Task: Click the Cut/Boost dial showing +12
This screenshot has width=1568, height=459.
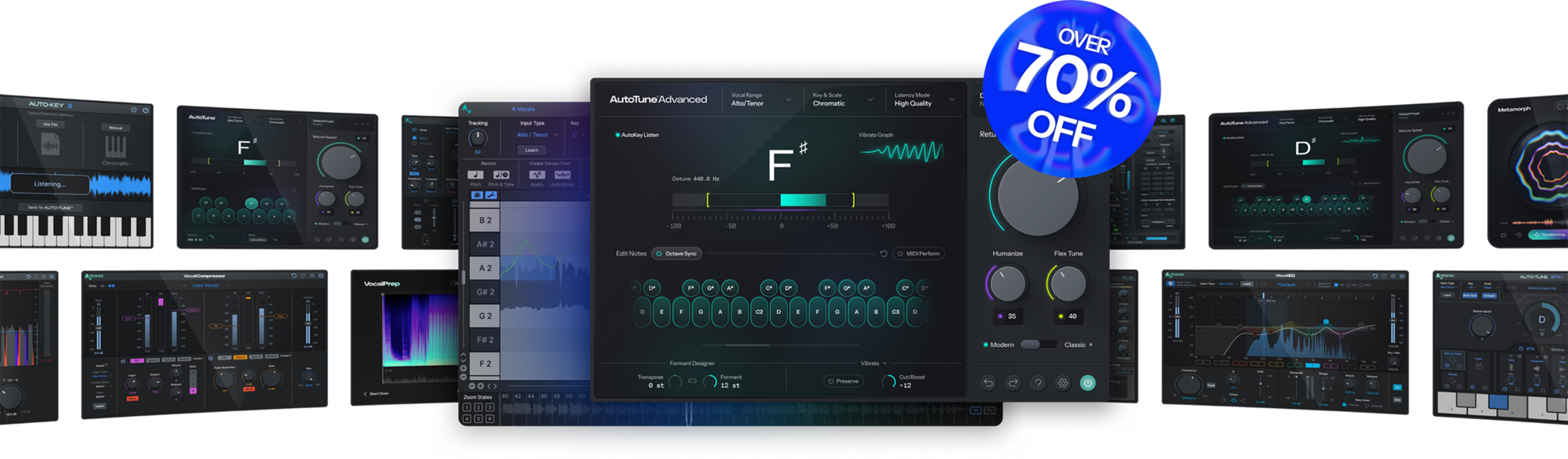Action: 888,381
